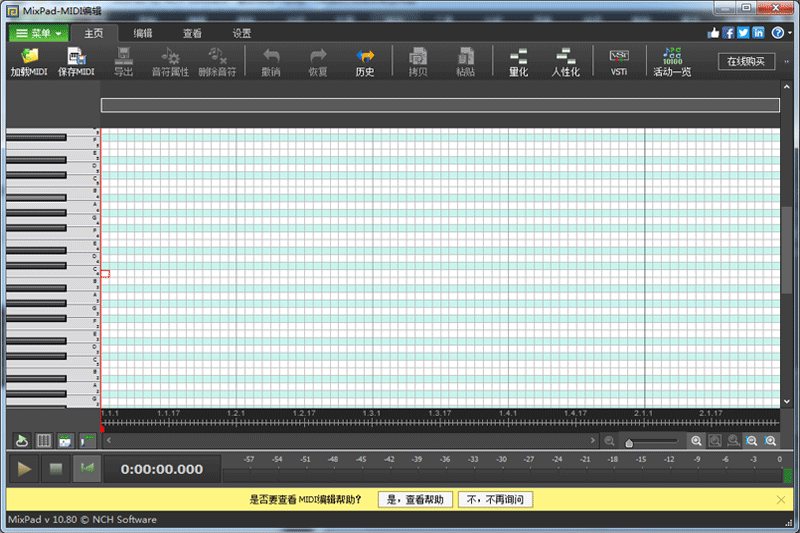Screen dimensions: 800x533
Task: Switch to the 查看 view tab
Action: point(192,33)
